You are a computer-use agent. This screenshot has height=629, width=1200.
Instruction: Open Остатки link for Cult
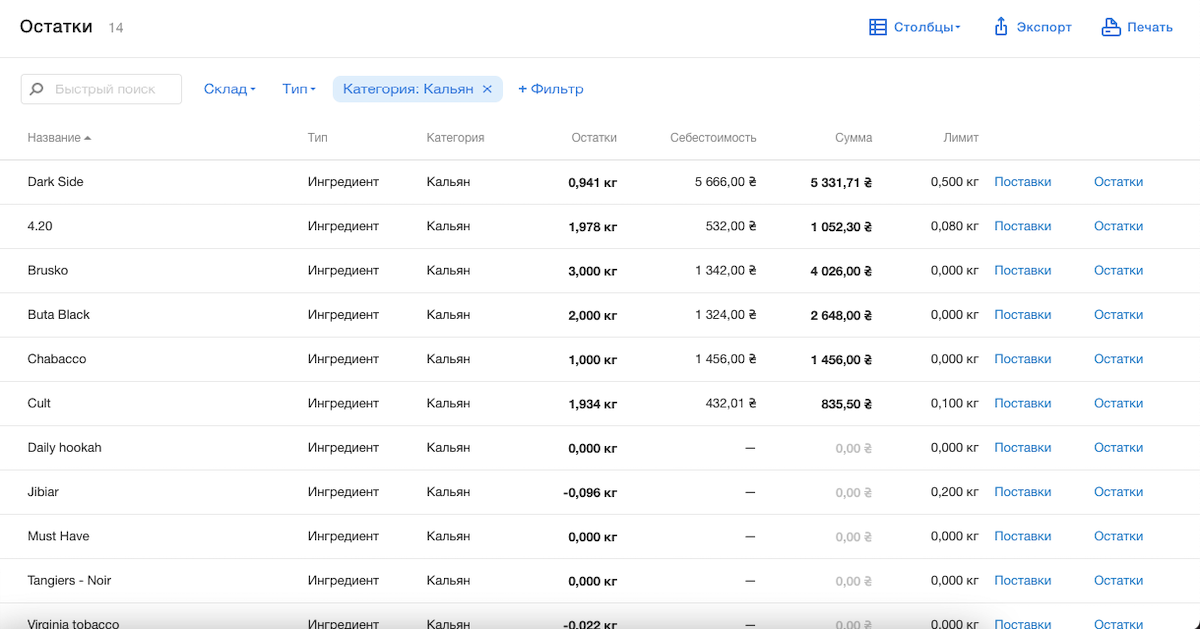click(x=1118, y=403)
